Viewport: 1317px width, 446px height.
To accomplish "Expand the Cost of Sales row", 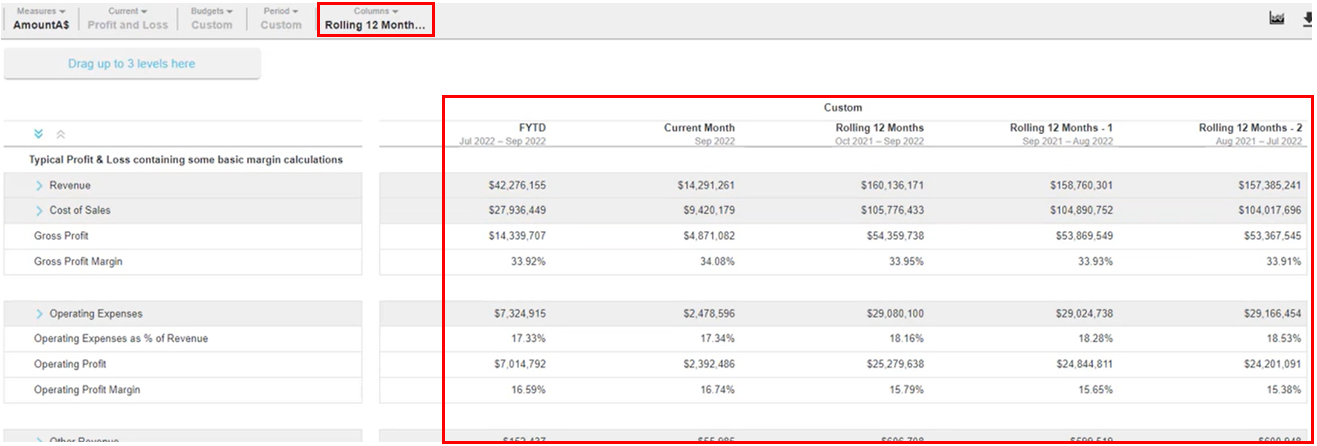I will click(40, 211).
